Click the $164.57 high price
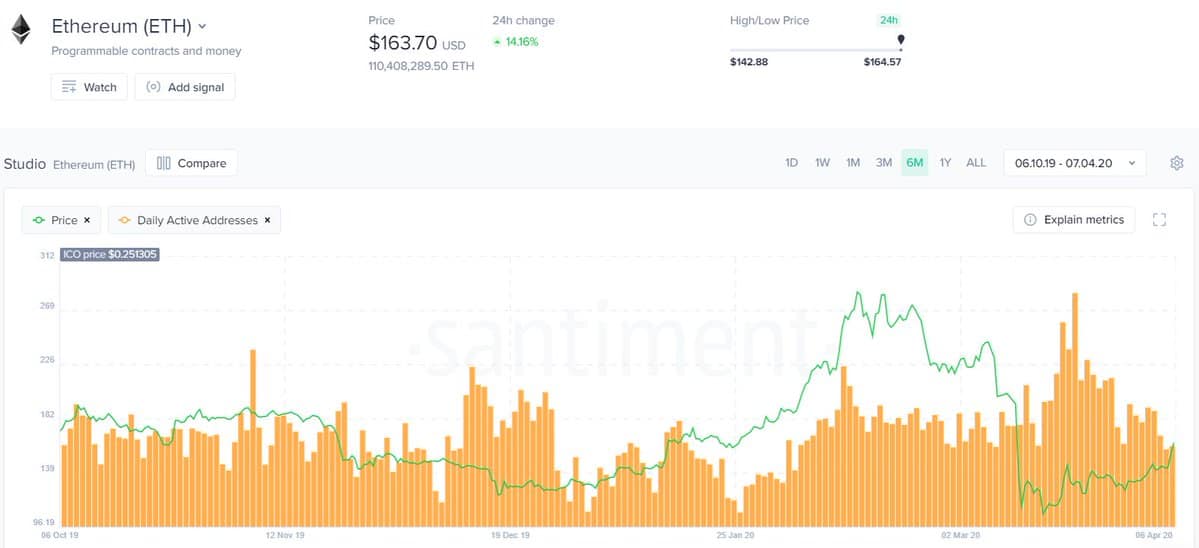 (x=882, y=62)
